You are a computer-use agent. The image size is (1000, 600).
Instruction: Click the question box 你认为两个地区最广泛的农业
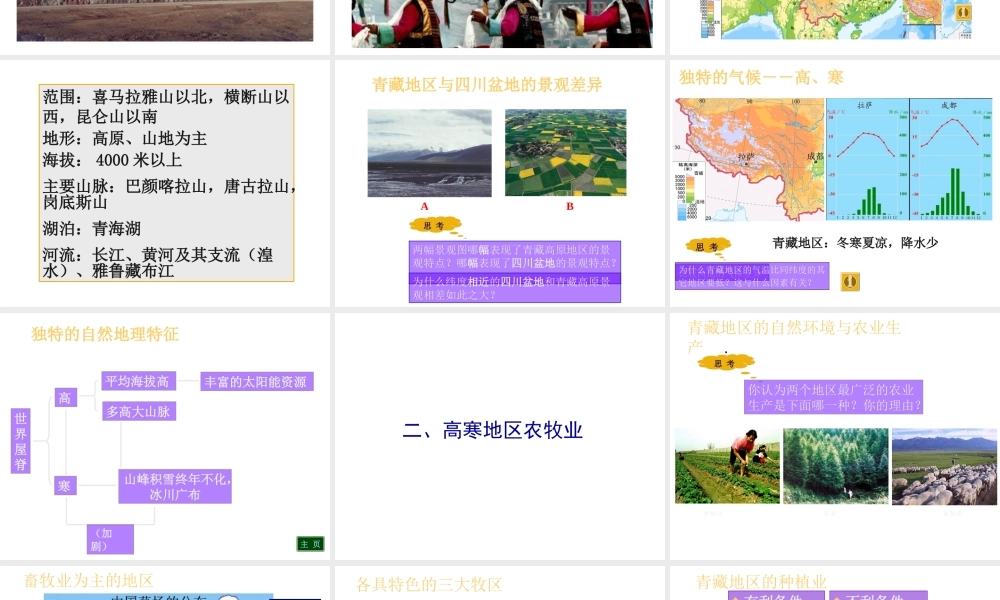click(834, 397)
